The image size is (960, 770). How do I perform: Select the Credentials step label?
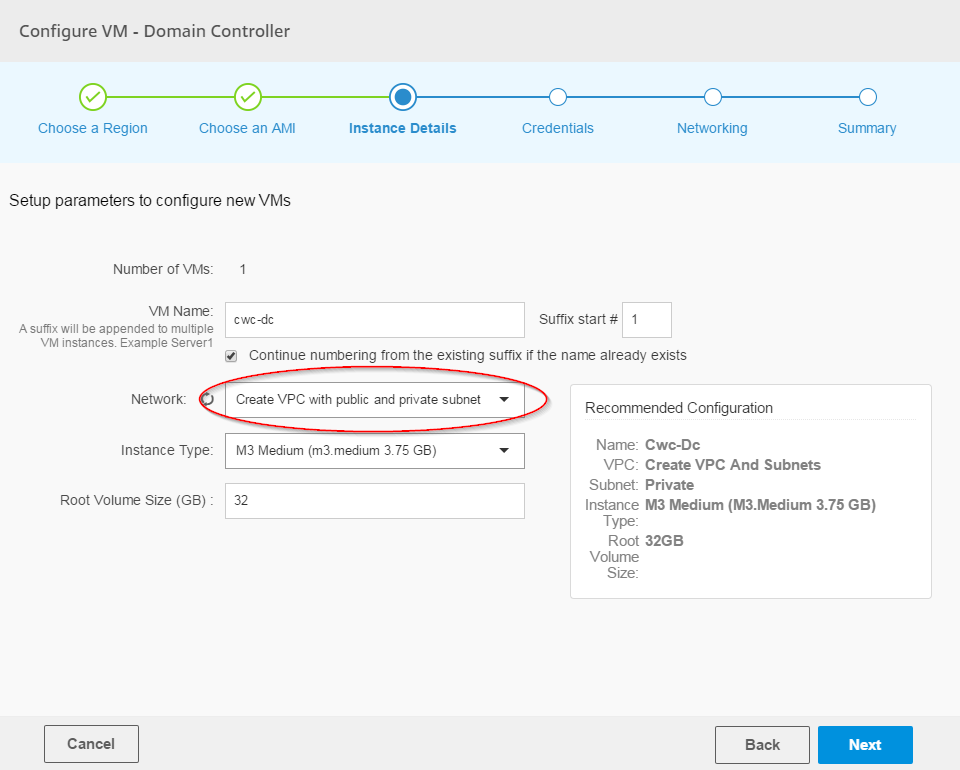[x=558, y=128]
